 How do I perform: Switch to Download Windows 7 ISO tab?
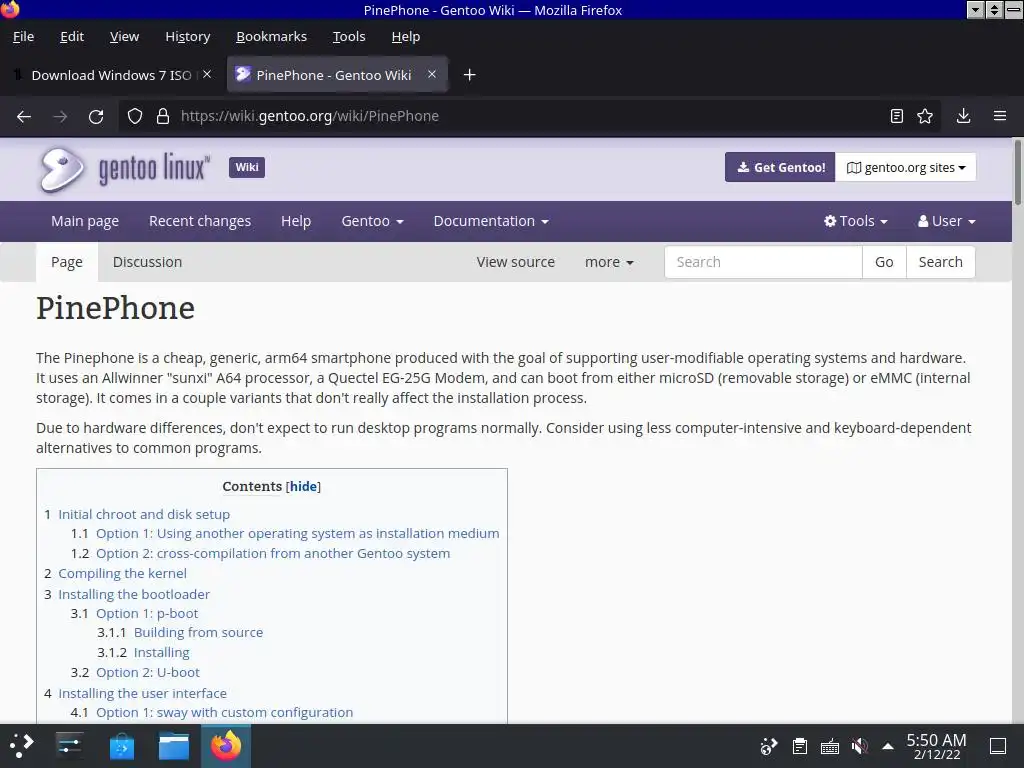[x=111, y=75]
